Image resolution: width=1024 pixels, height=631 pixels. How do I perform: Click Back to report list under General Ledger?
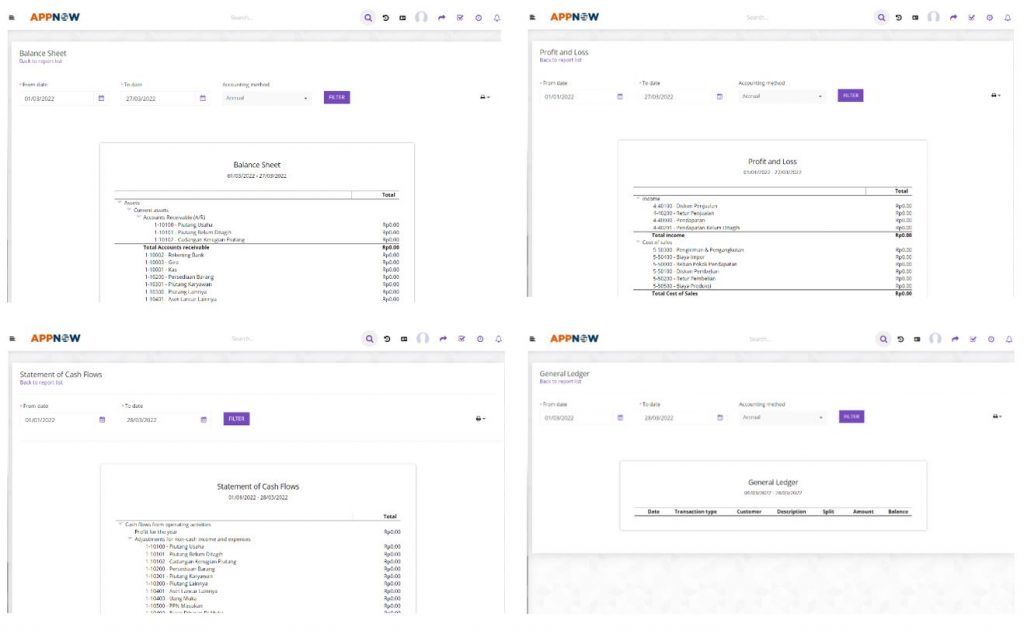[x=560, y=381]
